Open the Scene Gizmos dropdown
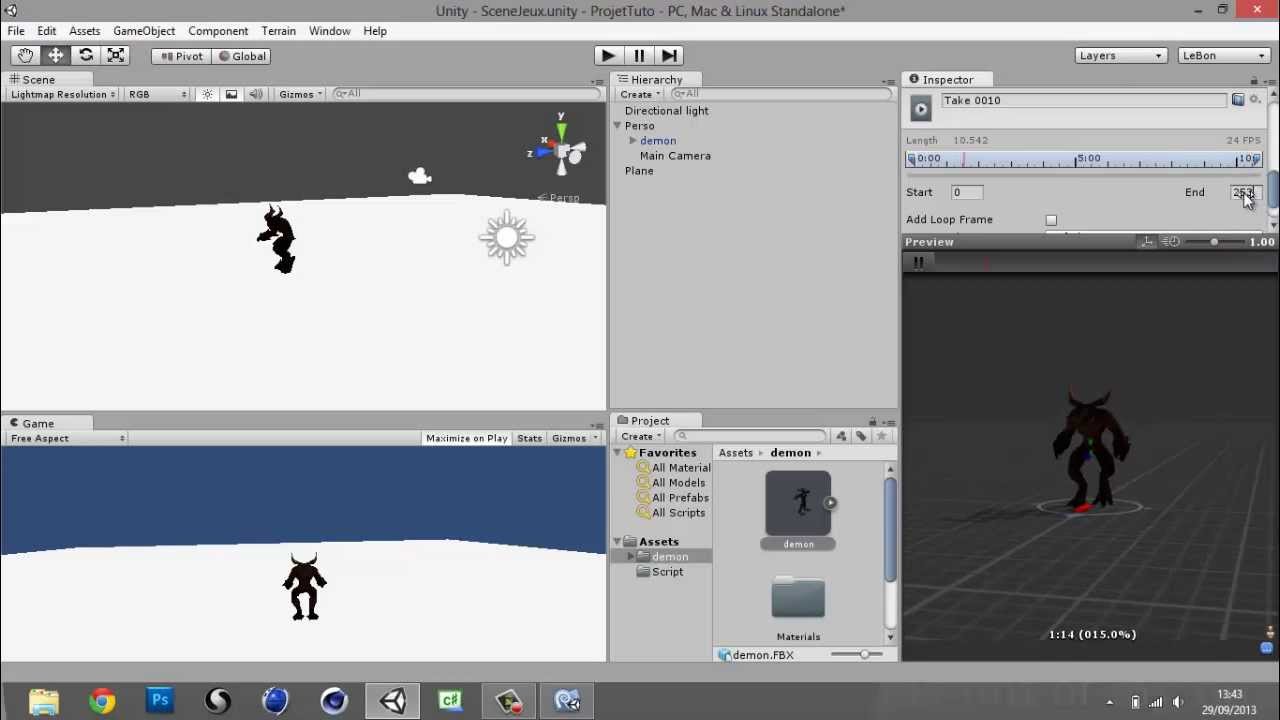 pos(300,94)
